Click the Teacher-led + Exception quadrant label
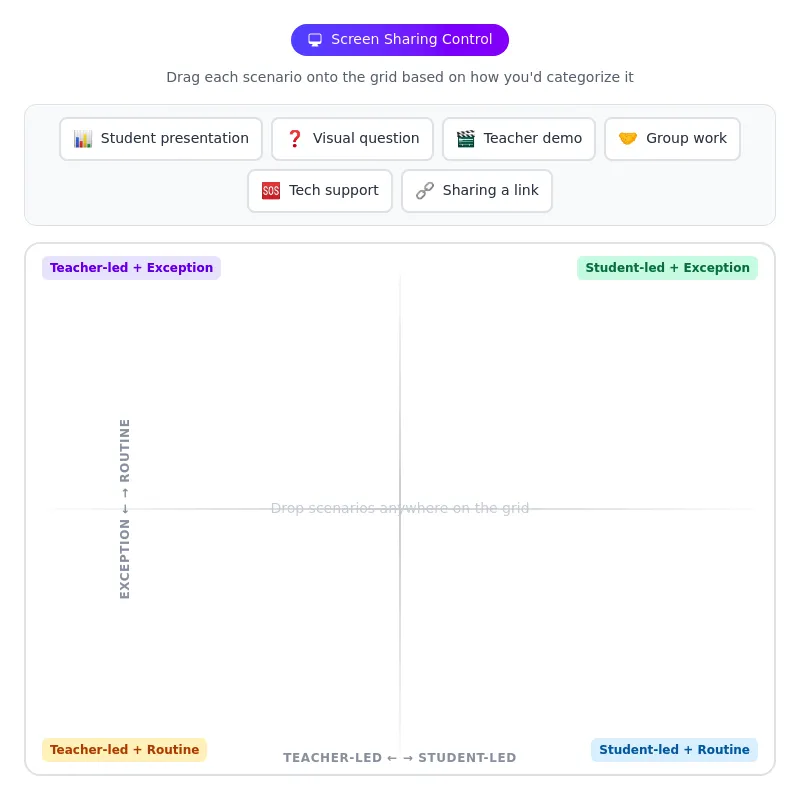 (x=131, y=268)
